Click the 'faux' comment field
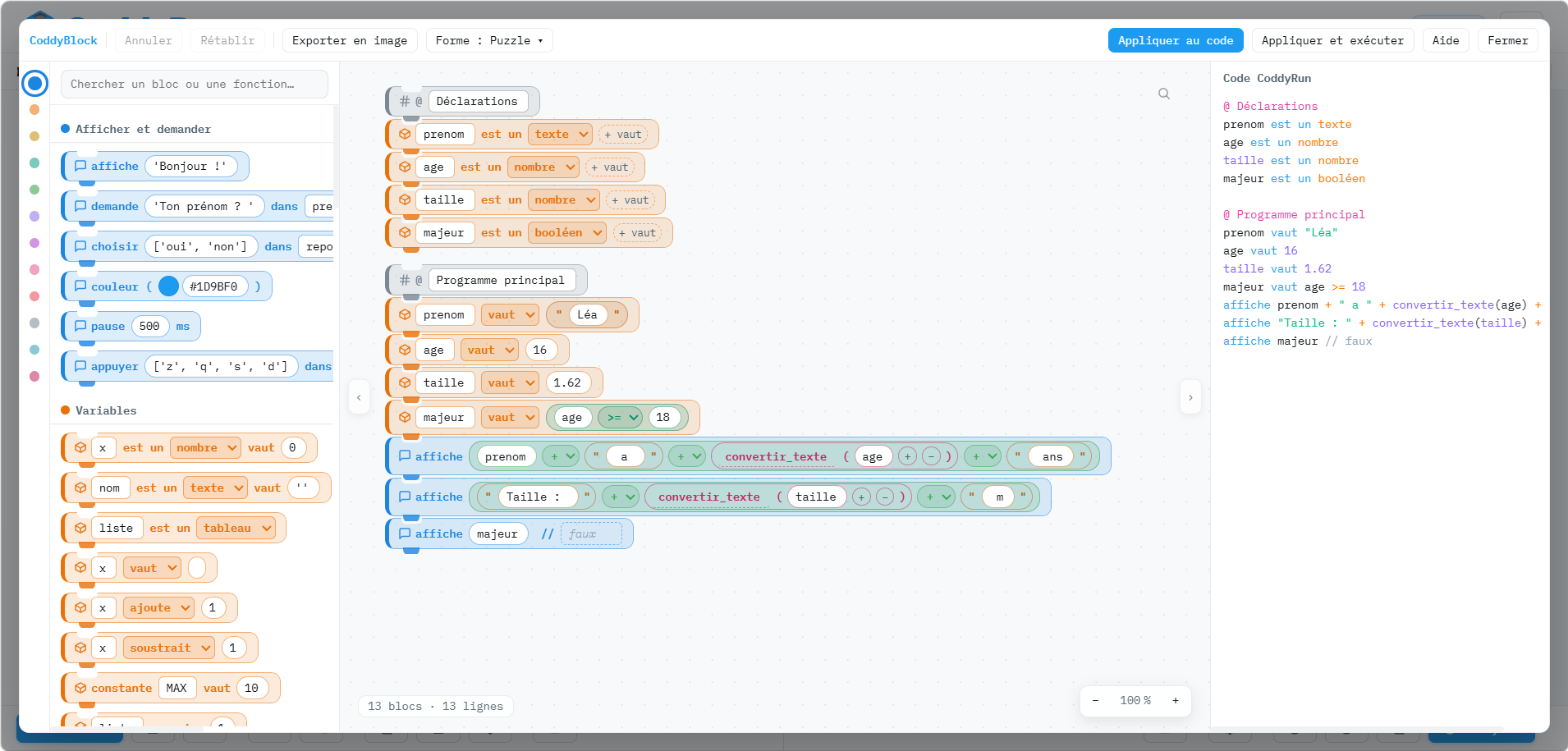 [x=591, y=533]
